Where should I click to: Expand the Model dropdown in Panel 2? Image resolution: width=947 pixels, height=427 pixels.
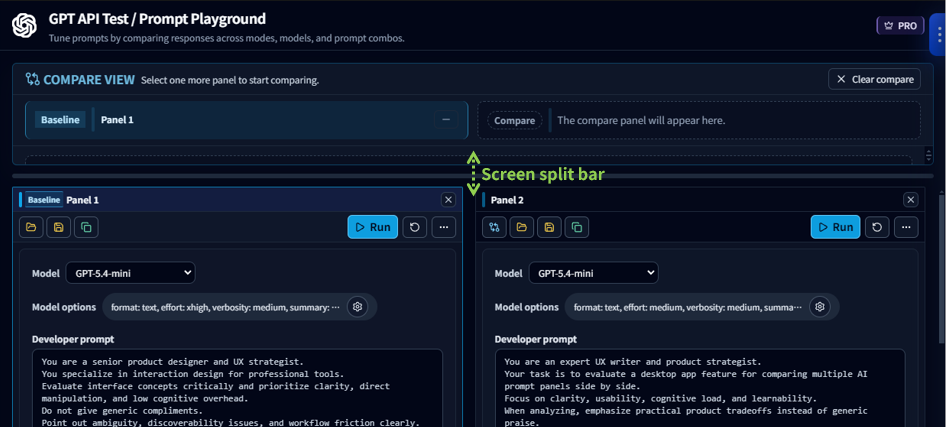point(593,273)
